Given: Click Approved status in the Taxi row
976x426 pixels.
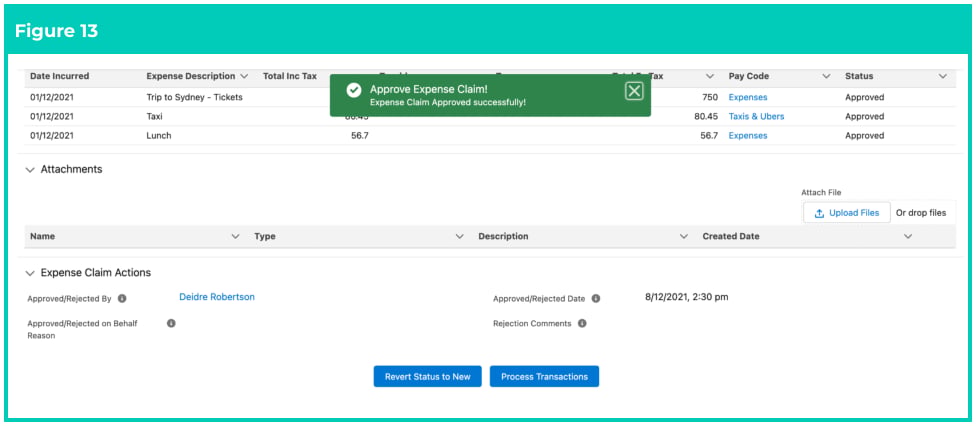Looking at the screenshot, I should 865,116.
